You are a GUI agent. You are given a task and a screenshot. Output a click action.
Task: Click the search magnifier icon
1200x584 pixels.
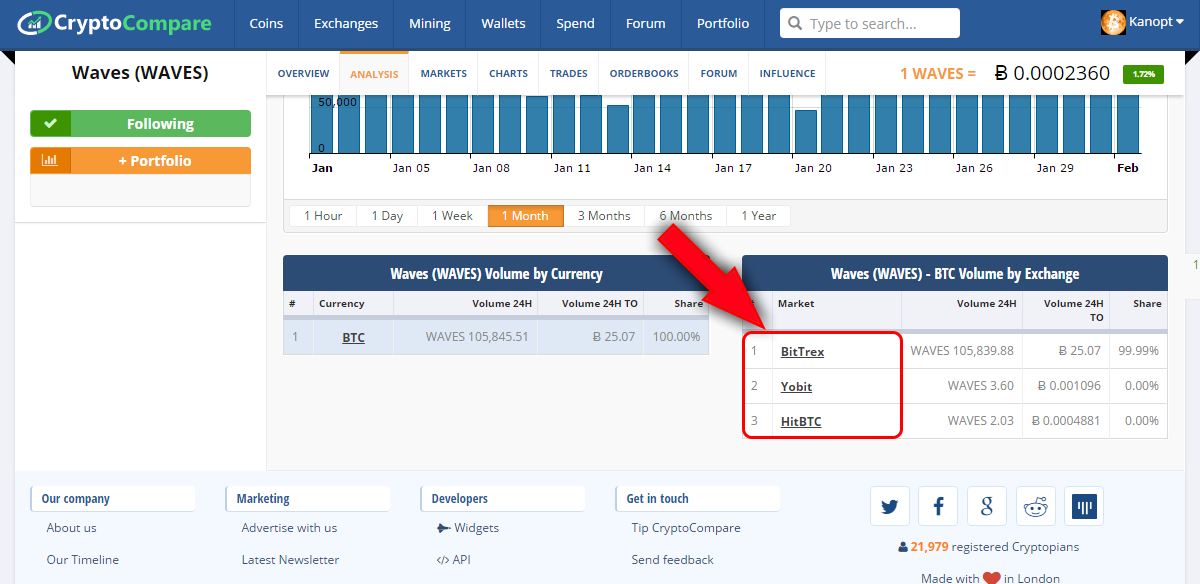(x=795, y=23)
